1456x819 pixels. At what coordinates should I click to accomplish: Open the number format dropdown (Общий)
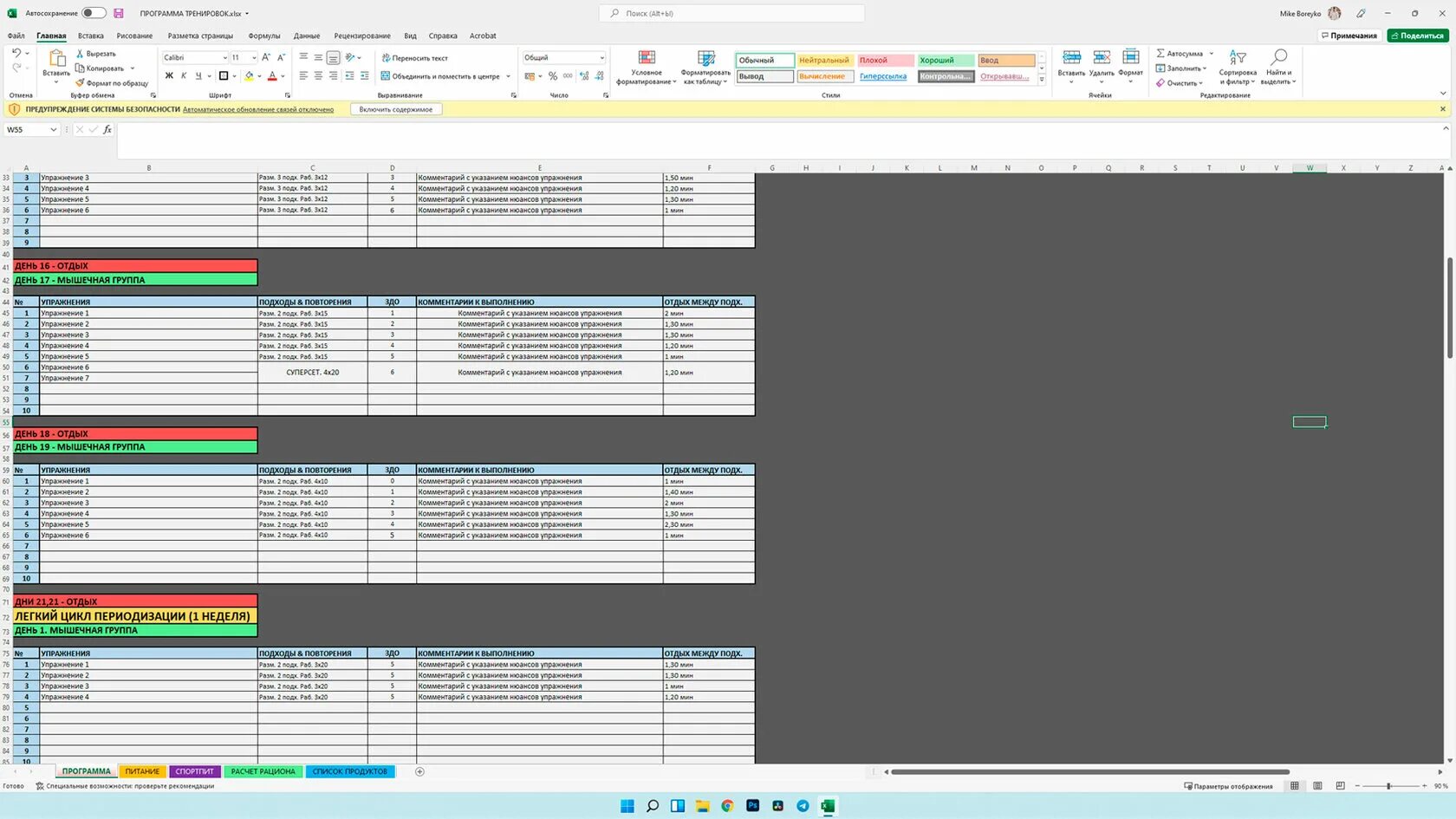pos(601,58)
